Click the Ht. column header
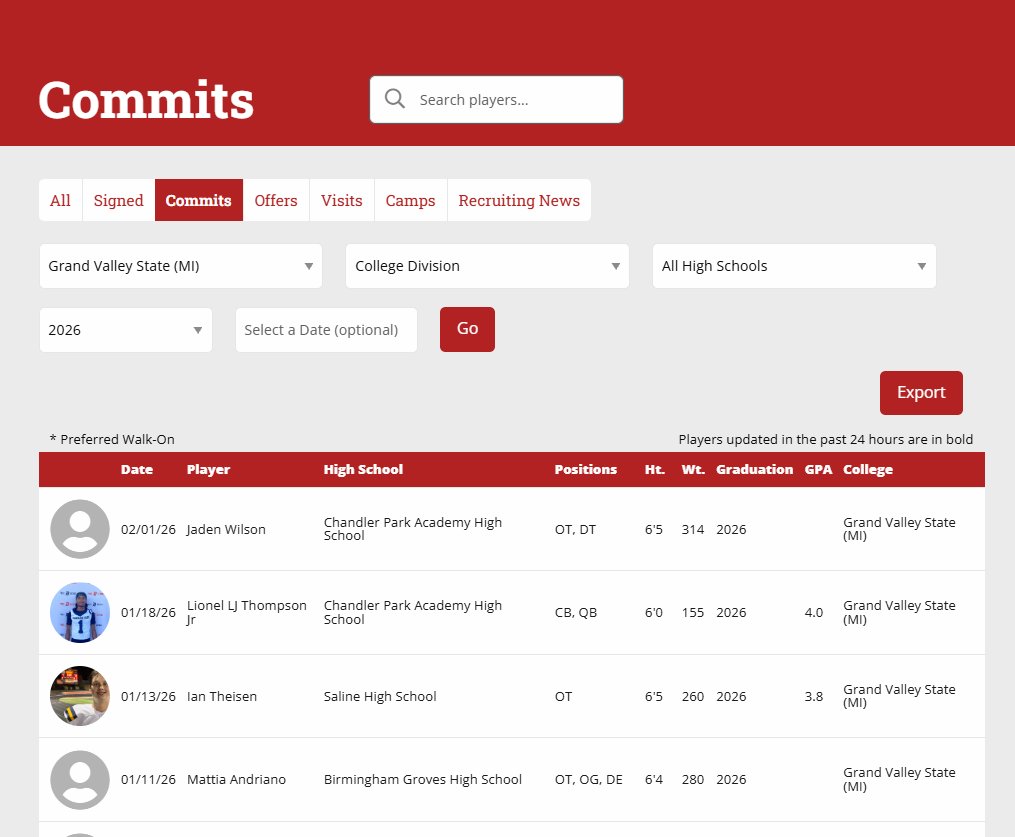The width and height of the screenshot is (1015, 837). pyautogui.click(x=654, y=469)
